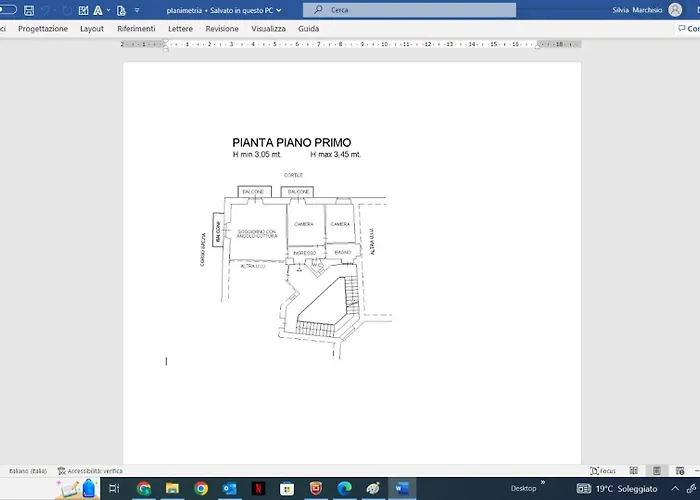Change language via Italiano (Italia) indicator
The height and width of the screenshot is (500, 700).
(28, 470)
